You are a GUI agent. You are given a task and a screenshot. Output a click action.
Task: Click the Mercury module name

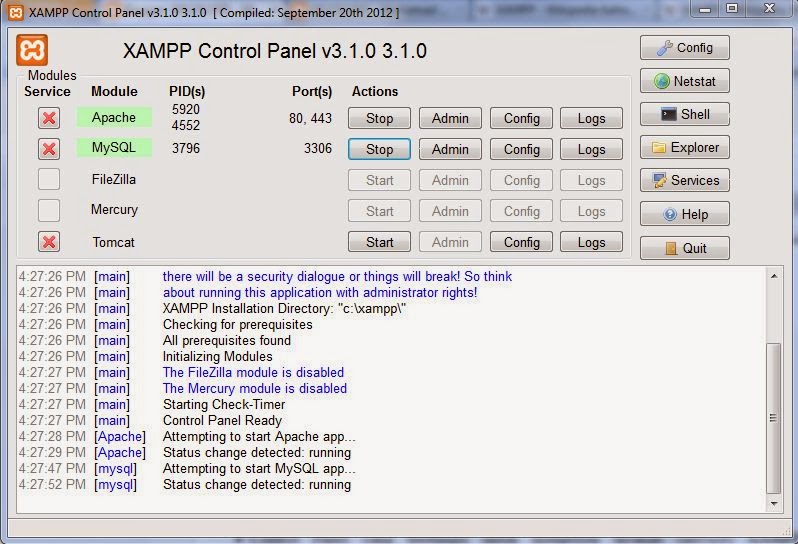tap(114, 210)
